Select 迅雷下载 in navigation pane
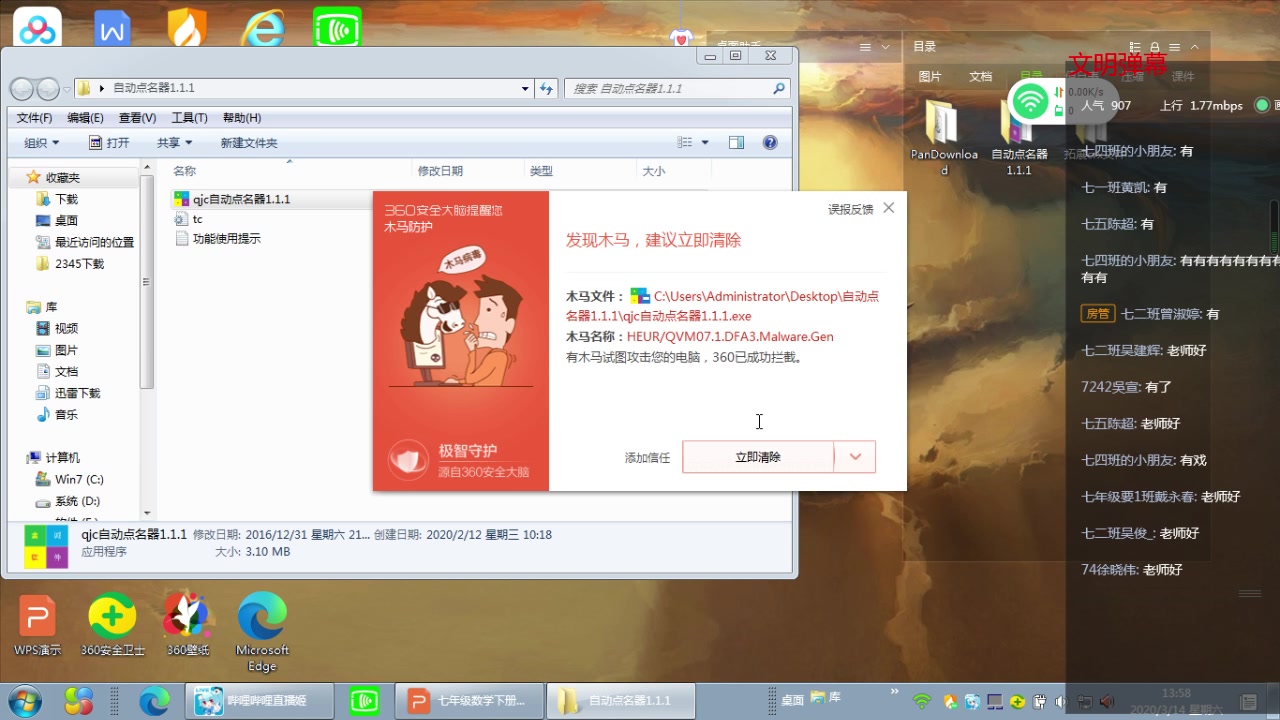This screenshot has height=720, width=1280. [77, 393]
